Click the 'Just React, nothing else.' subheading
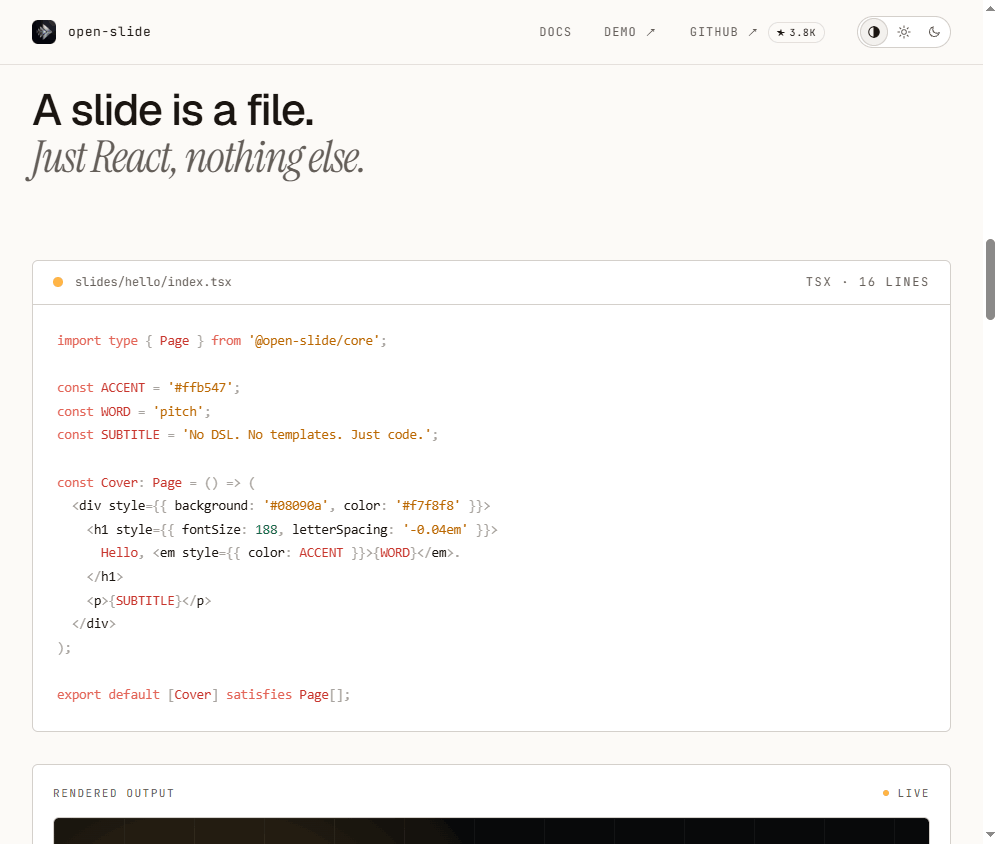Viewport: 998px width, 844px height. 195,158
